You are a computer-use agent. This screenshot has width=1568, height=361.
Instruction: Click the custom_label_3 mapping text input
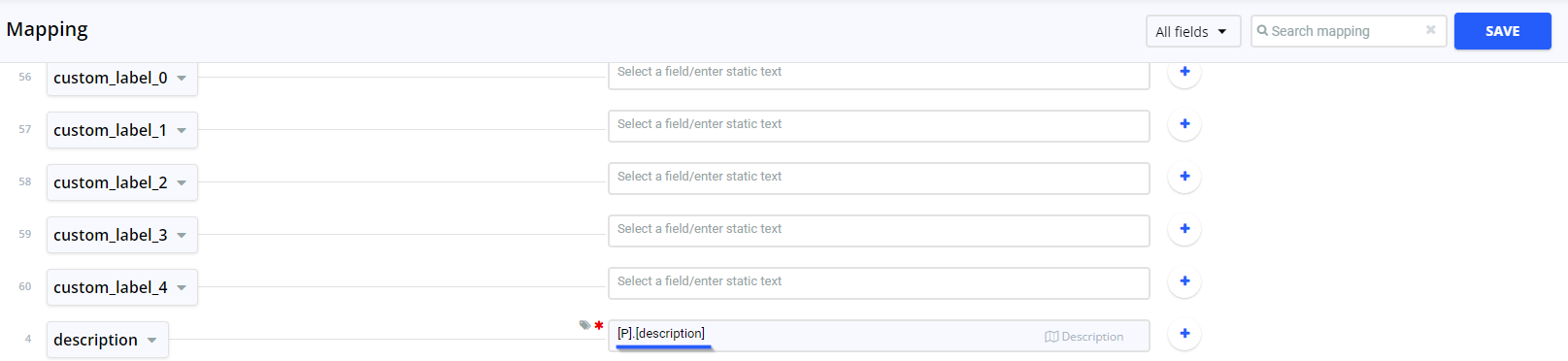click(879, 230)
